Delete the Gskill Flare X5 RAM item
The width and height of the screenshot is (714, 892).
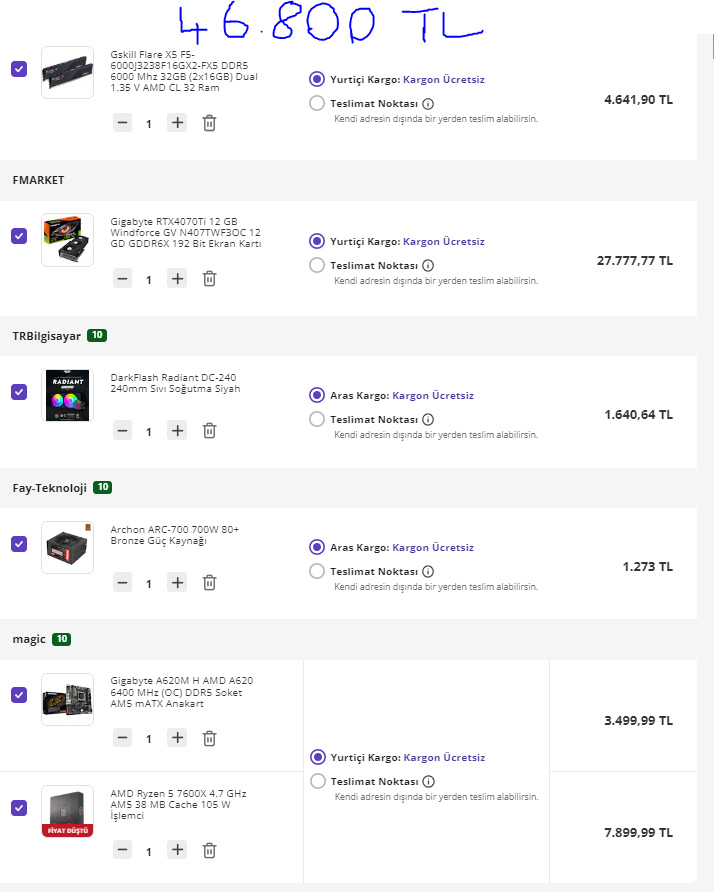209,123
